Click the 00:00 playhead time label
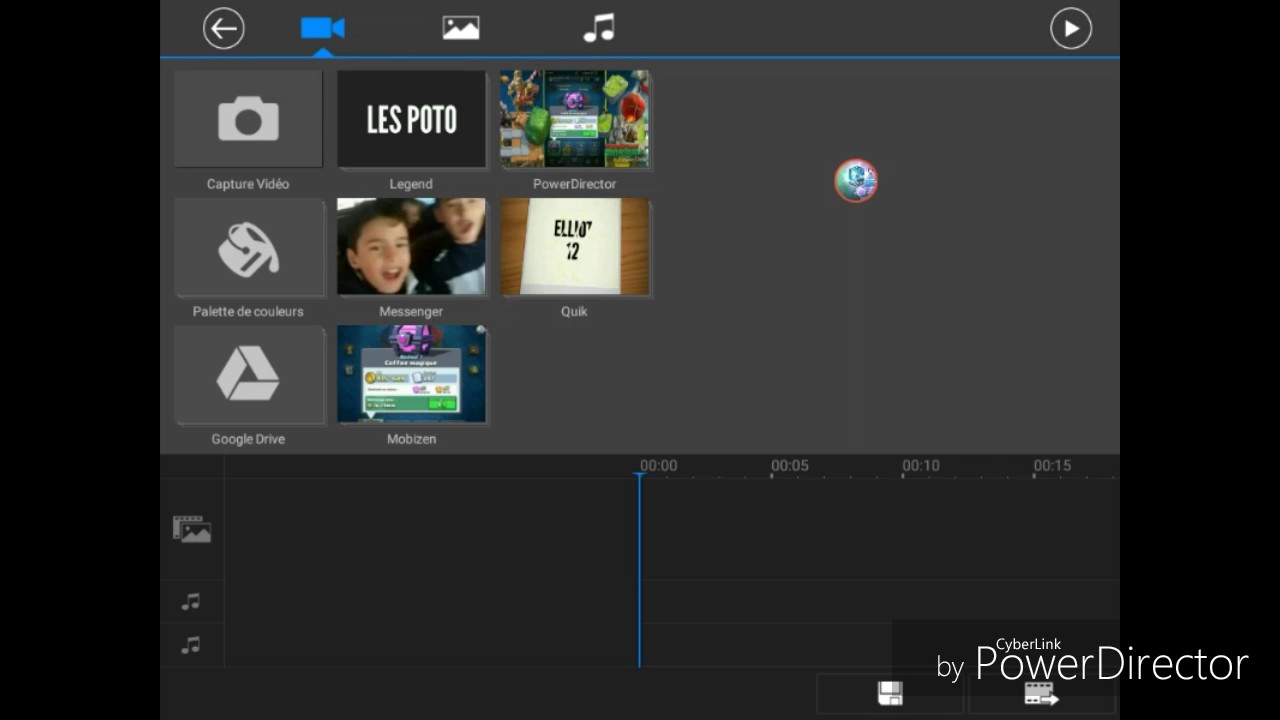 click(658, 465)
